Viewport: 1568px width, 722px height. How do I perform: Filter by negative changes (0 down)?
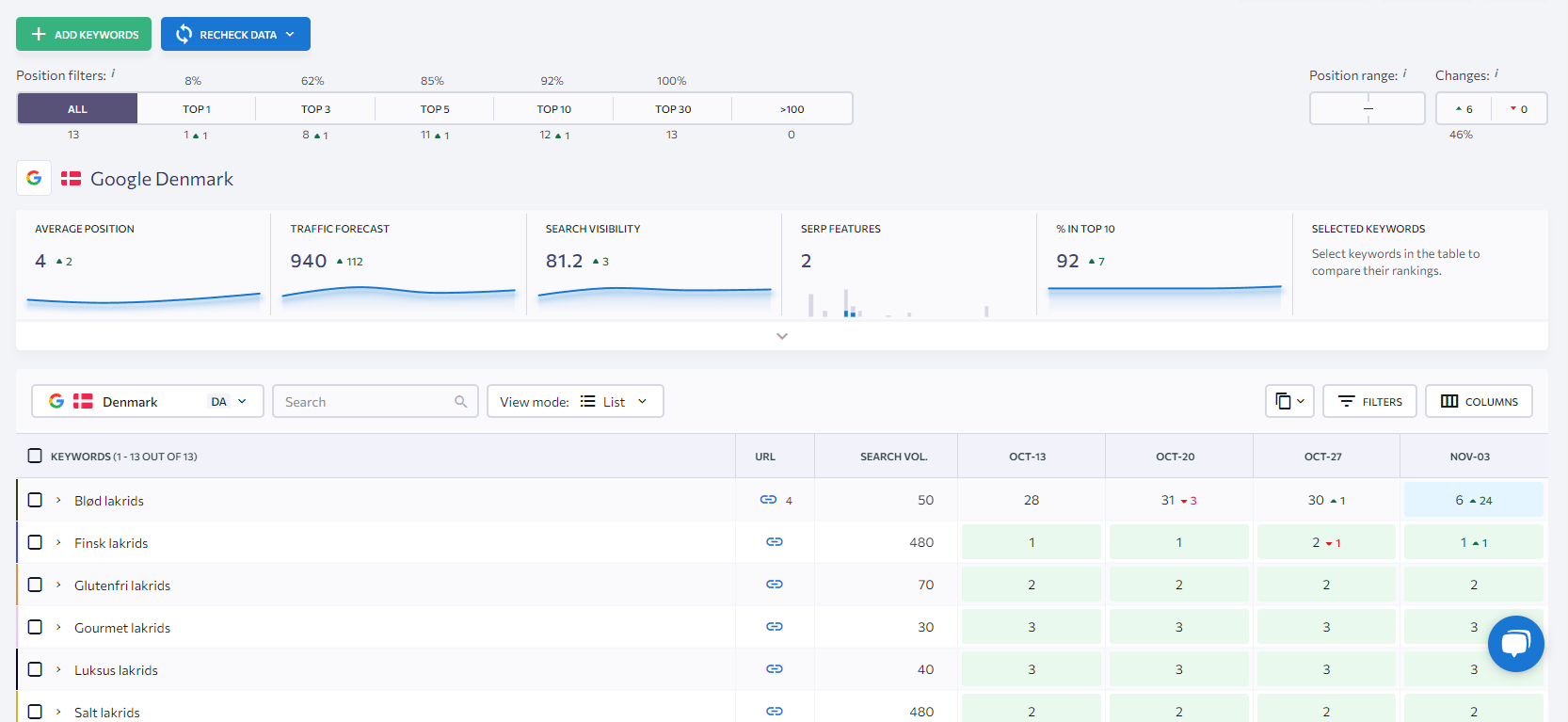[1519, 109]
